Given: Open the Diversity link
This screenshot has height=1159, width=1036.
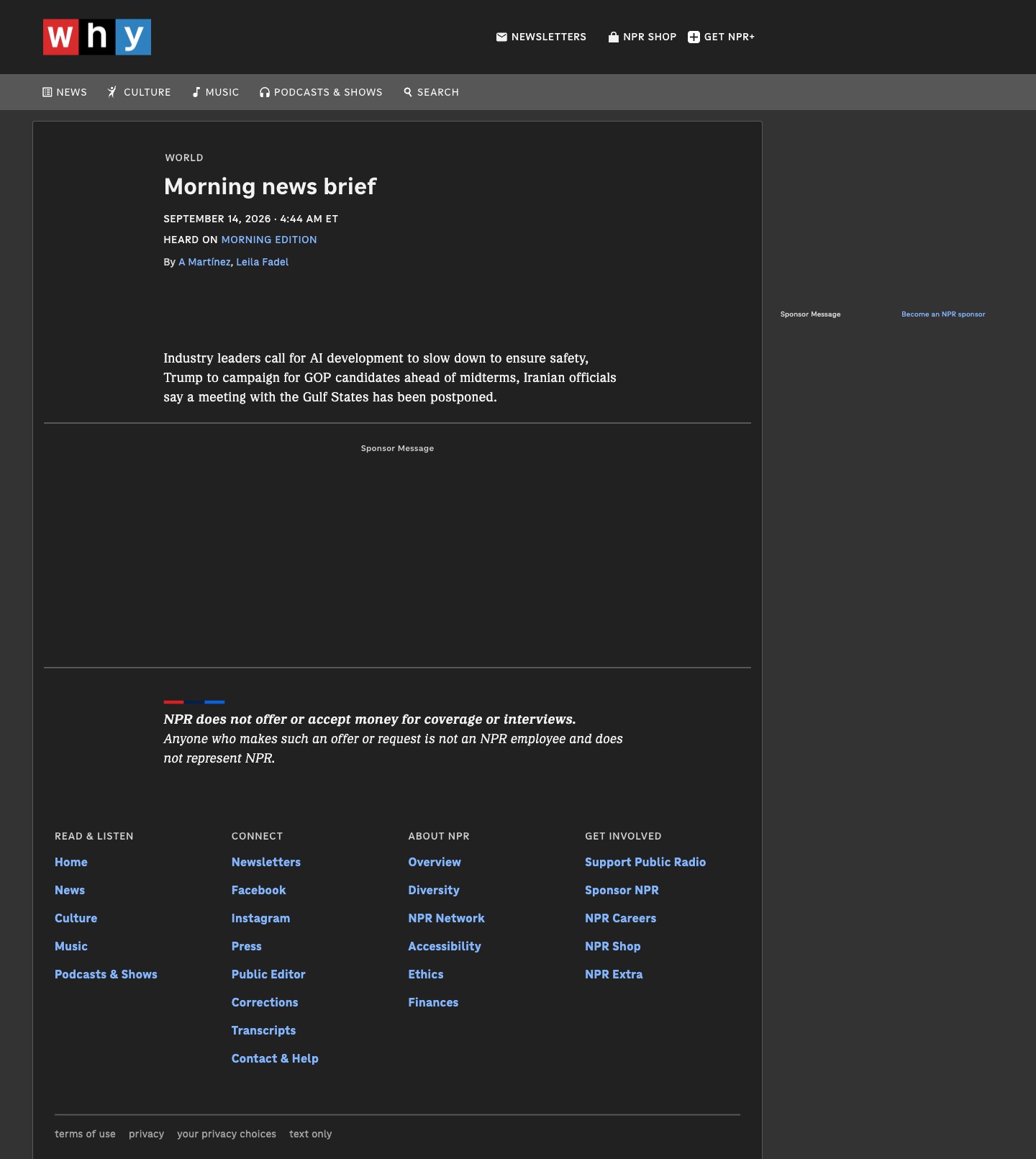Looking at the screenshot, I should (434, 890).
